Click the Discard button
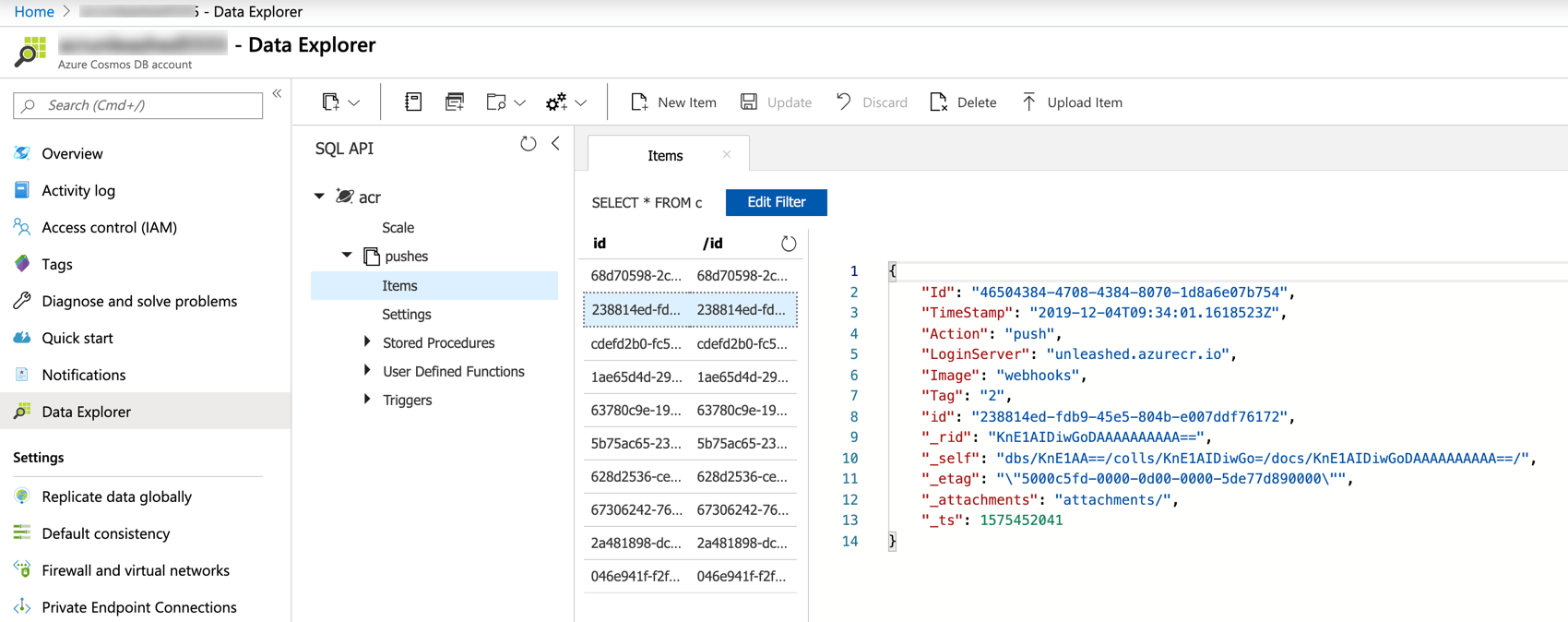 [x=872, y=102]
